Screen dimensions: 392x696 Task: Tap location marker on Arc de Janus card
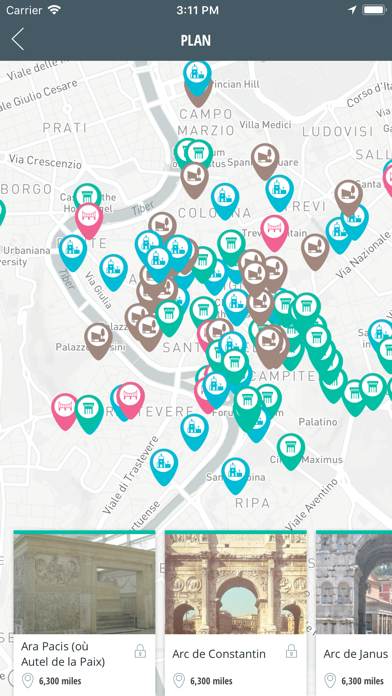(330, 680)
